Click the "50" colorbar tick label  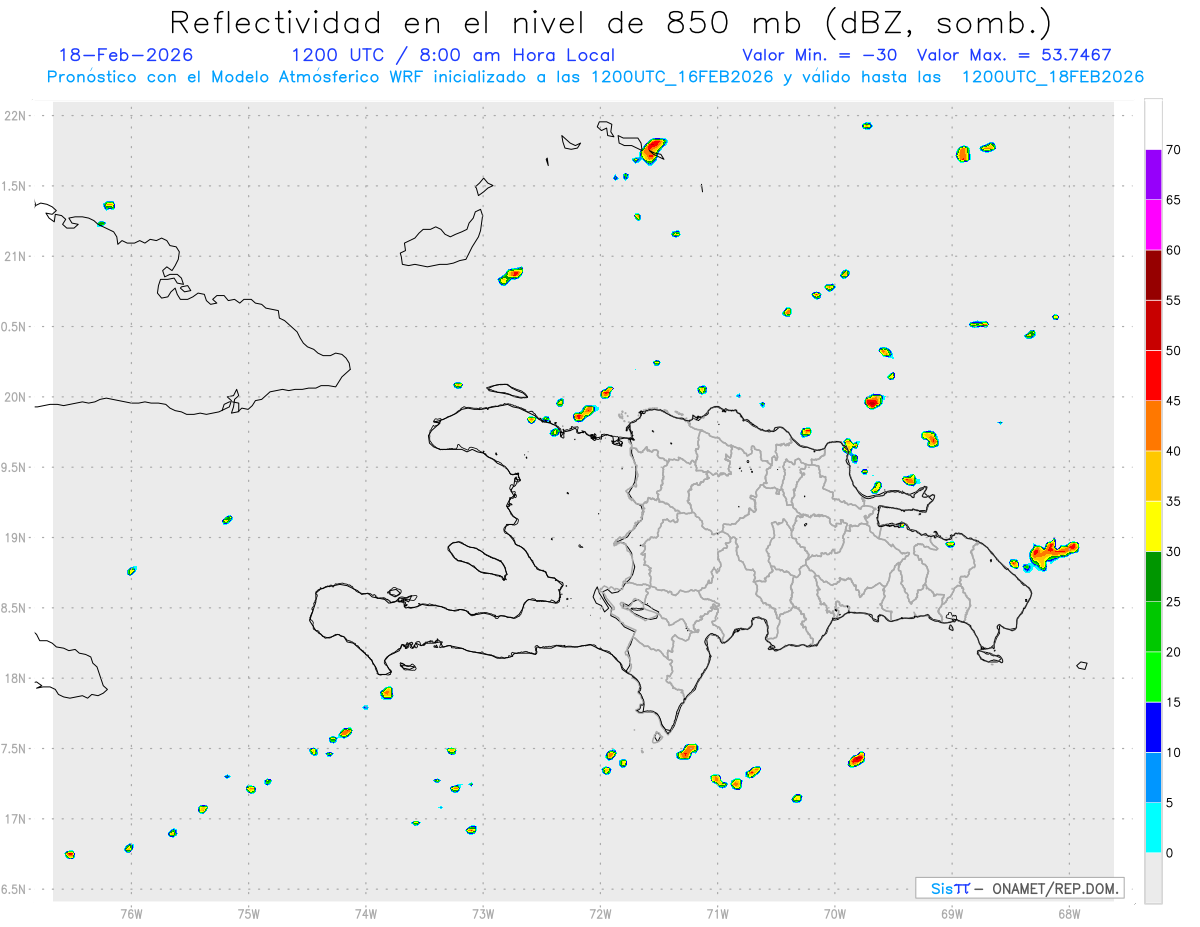click(x=1173, y=351)
